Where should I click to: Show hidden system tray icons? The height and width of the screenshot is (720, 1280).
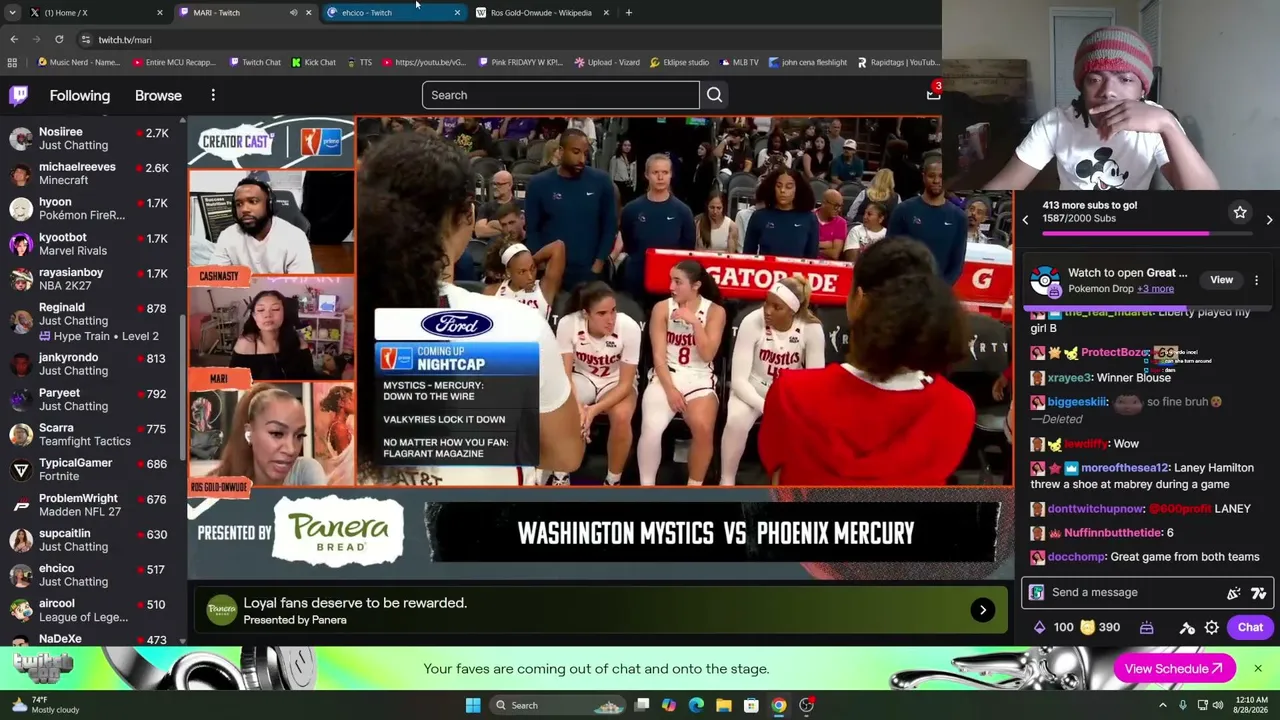click(x=1162, y=705)
